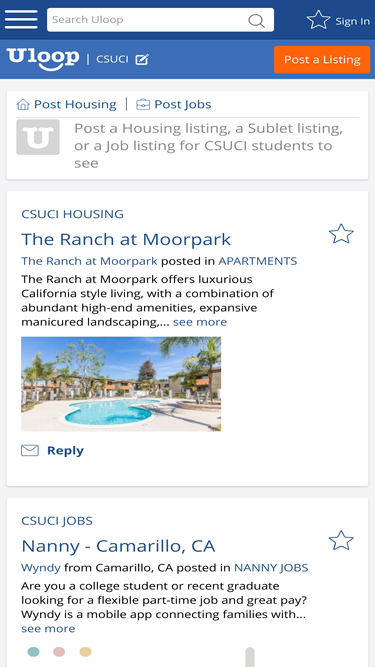Favorite the Nanny Camarillo listing star

coord(341,541)
